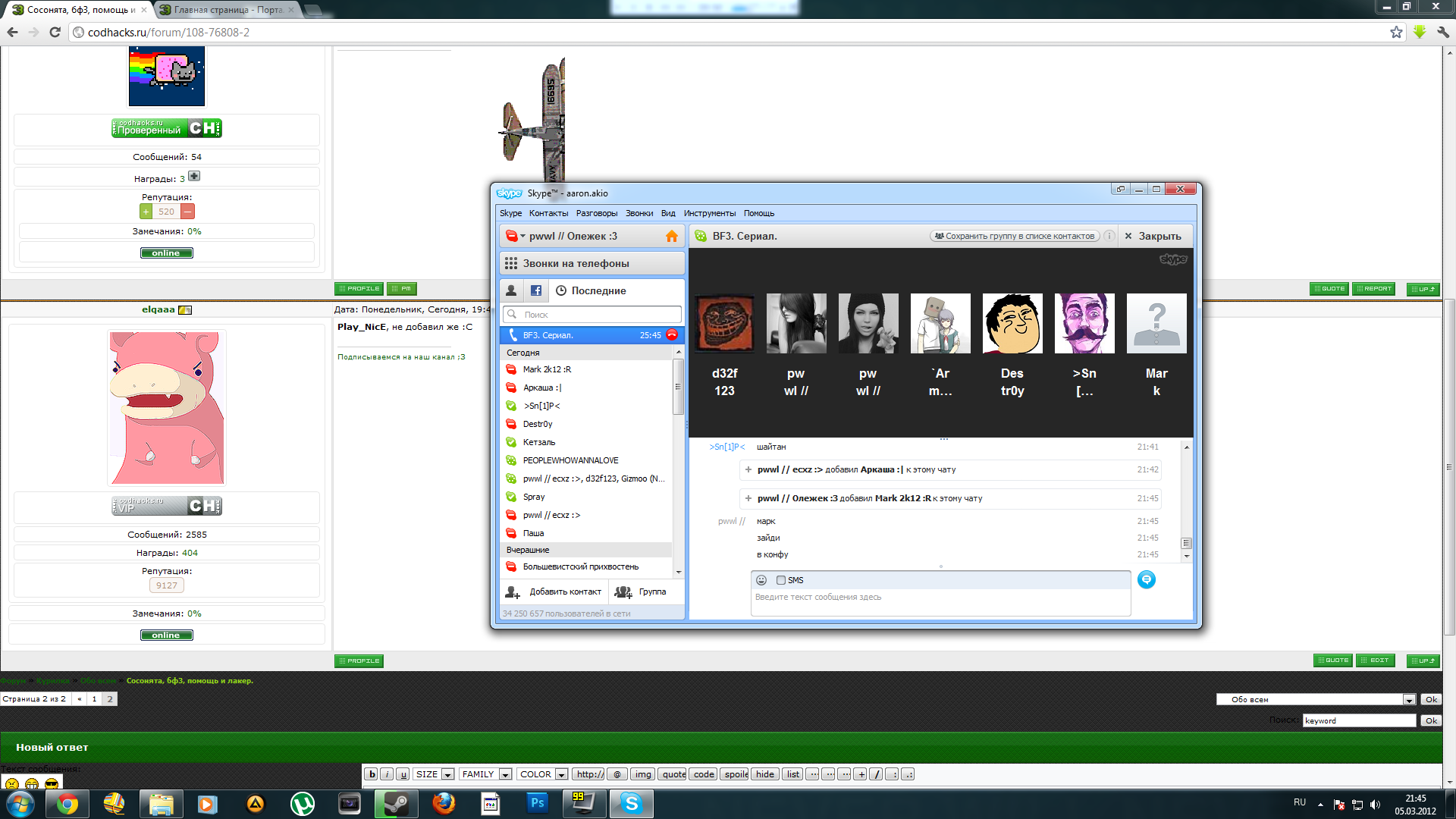Open uTorrent from the taskbar
The width and height of the screenshot is (1456, 819).
tap(302, 804)
